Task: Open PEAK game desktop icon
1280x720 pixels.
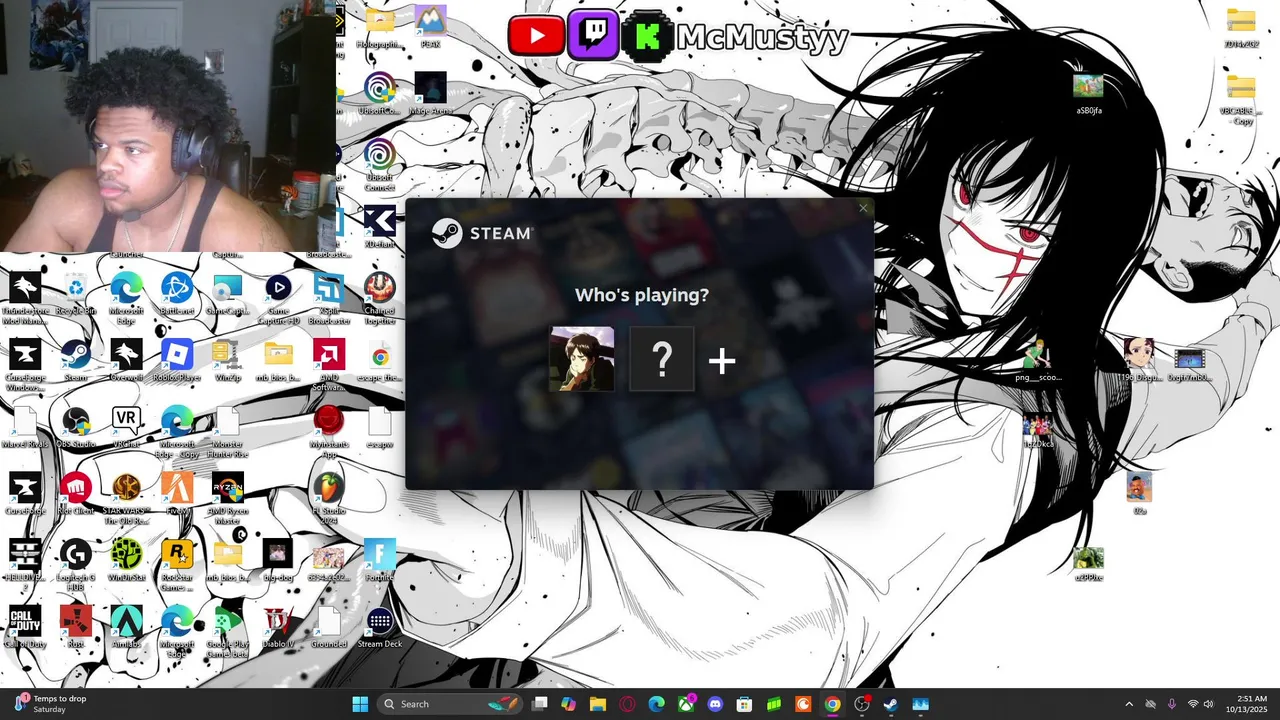Action: tap(430, 27)
